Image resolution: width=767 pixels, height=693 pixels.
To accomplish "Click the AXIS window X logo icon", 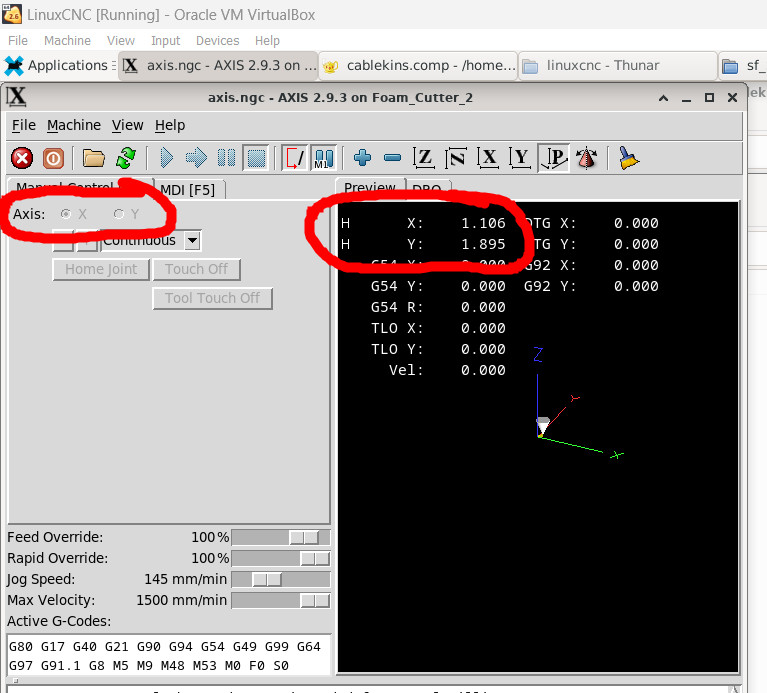I will tap(16, 97).
